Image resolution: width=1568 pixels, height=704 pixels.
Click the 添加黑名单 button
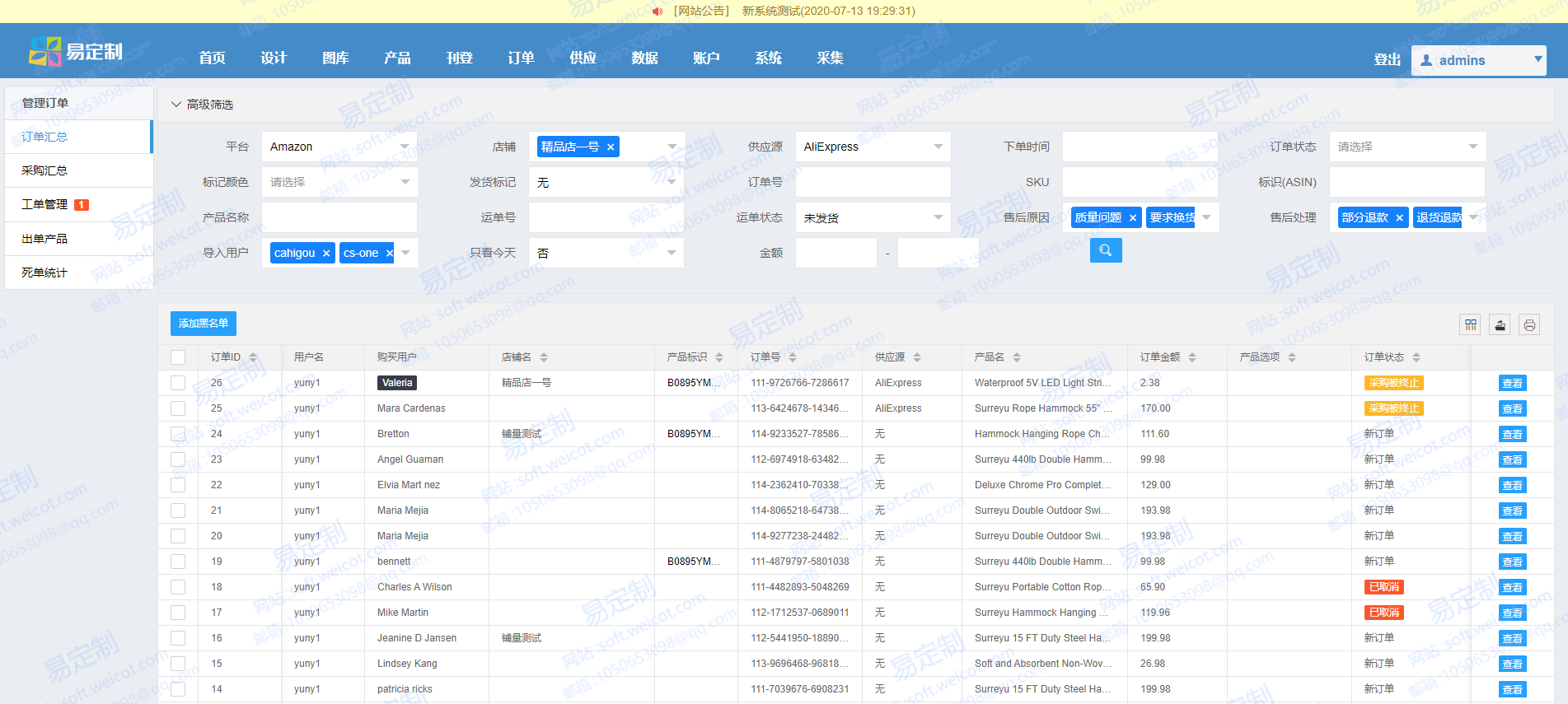204,324
